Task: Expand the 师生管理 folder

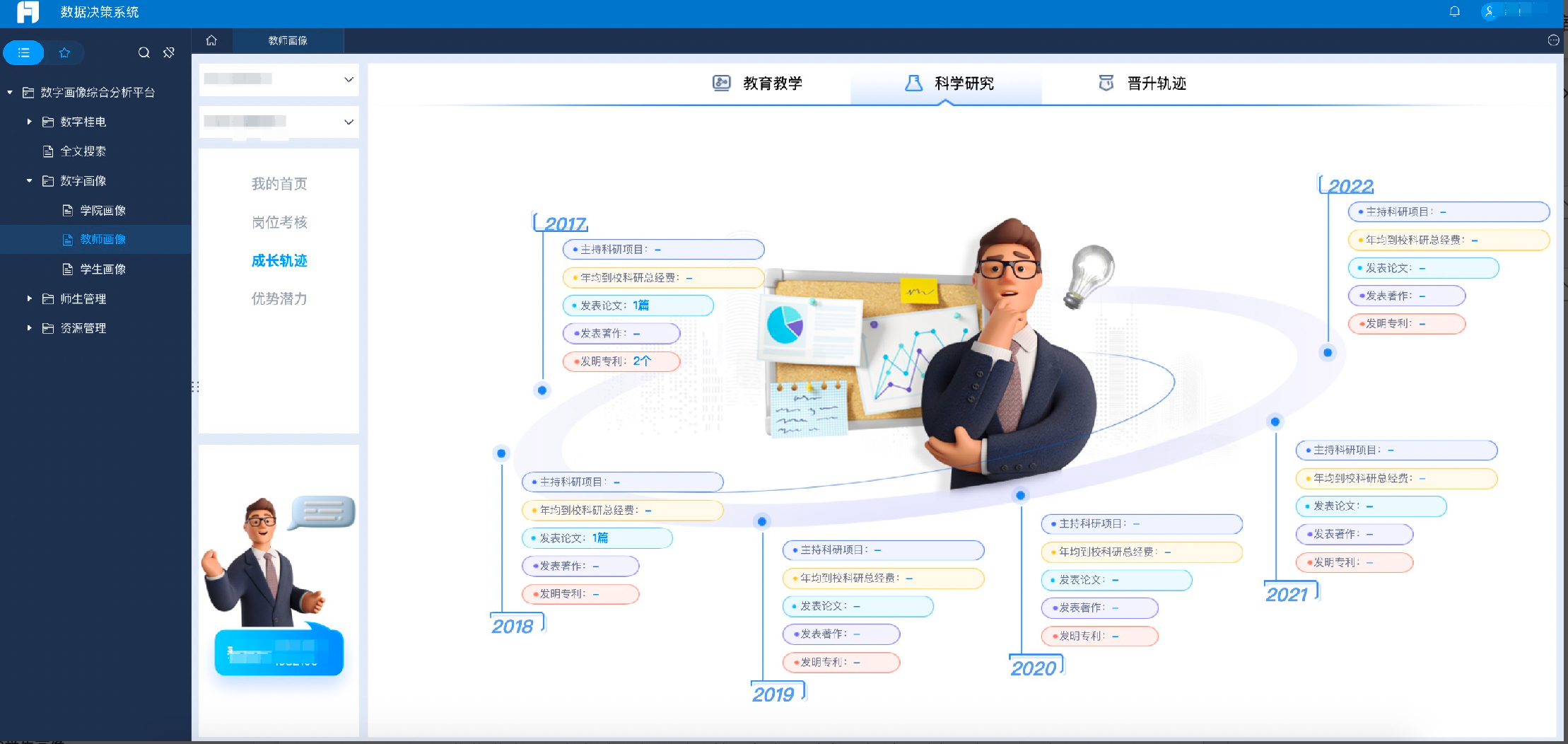Action: point(29,298)
